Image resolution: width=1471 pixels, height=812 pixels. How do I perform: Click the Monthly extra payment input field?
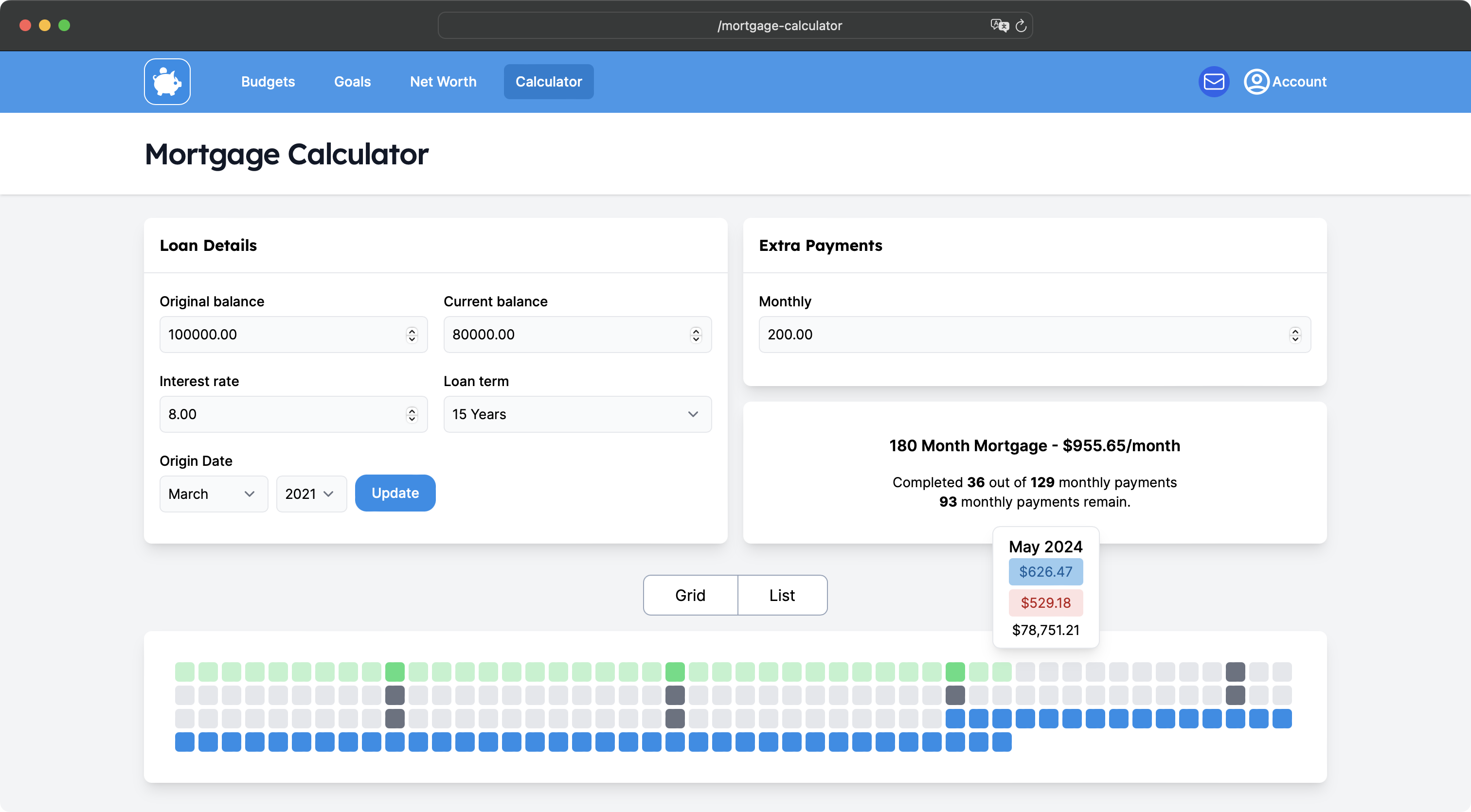pos(1022,335)
